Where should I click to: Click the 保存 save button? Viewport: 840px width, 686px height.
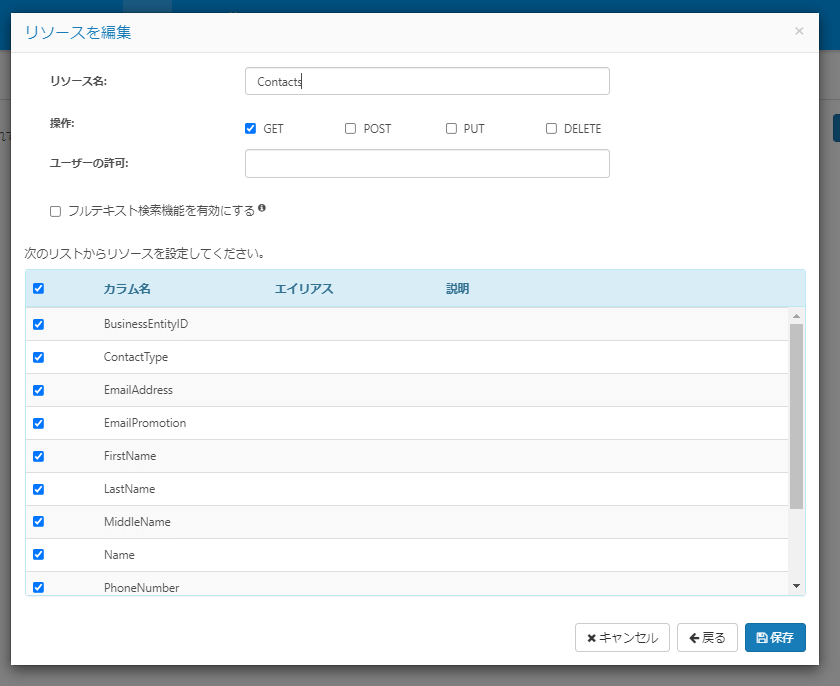775,638
